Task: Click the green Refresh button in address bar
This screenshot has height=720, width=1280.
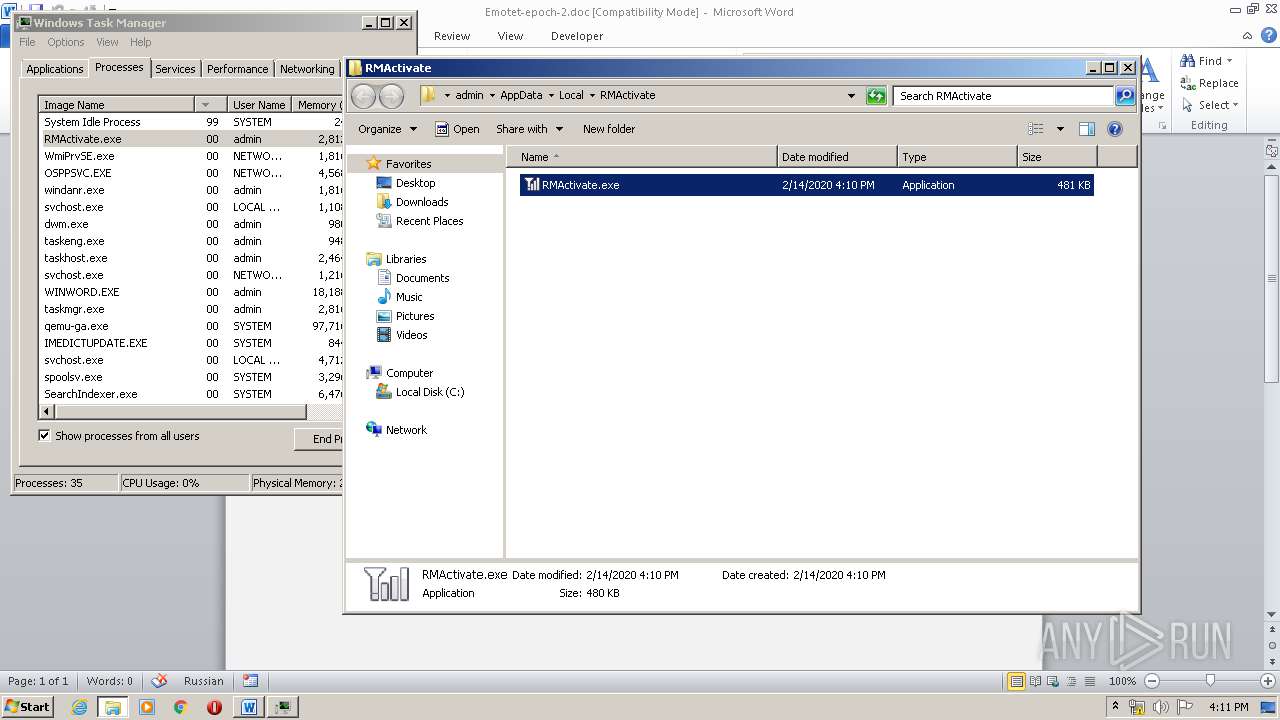Action: point(876,96)
